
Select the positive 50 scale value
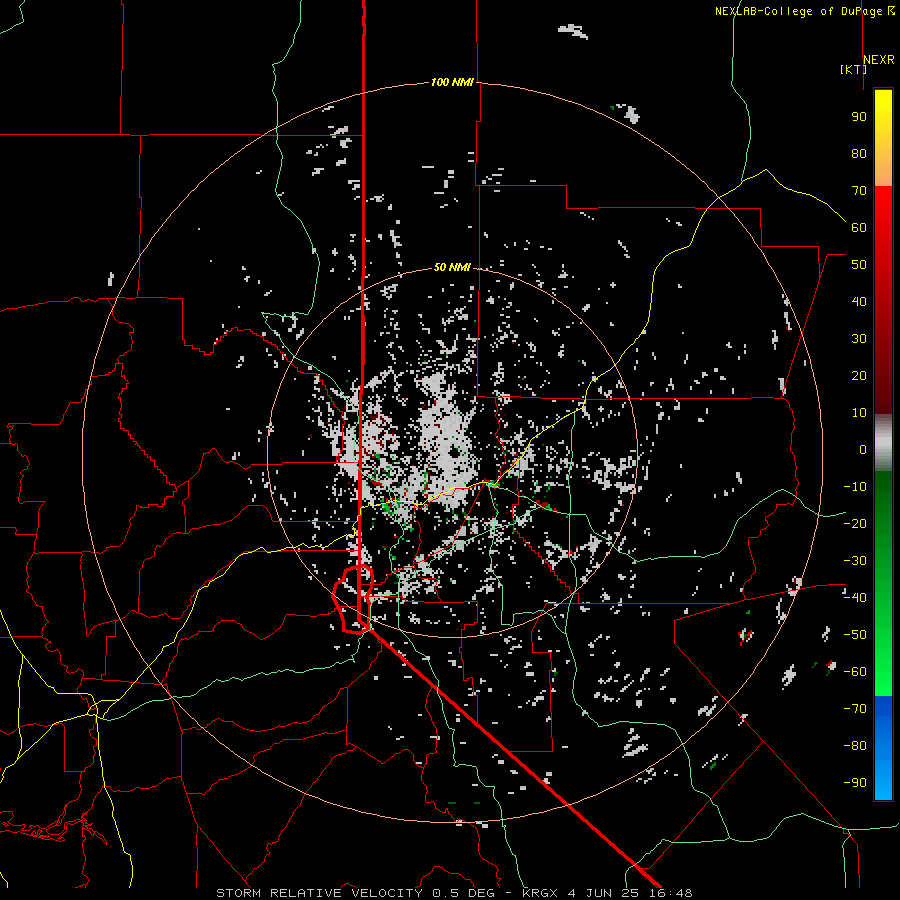click(859, 265)
